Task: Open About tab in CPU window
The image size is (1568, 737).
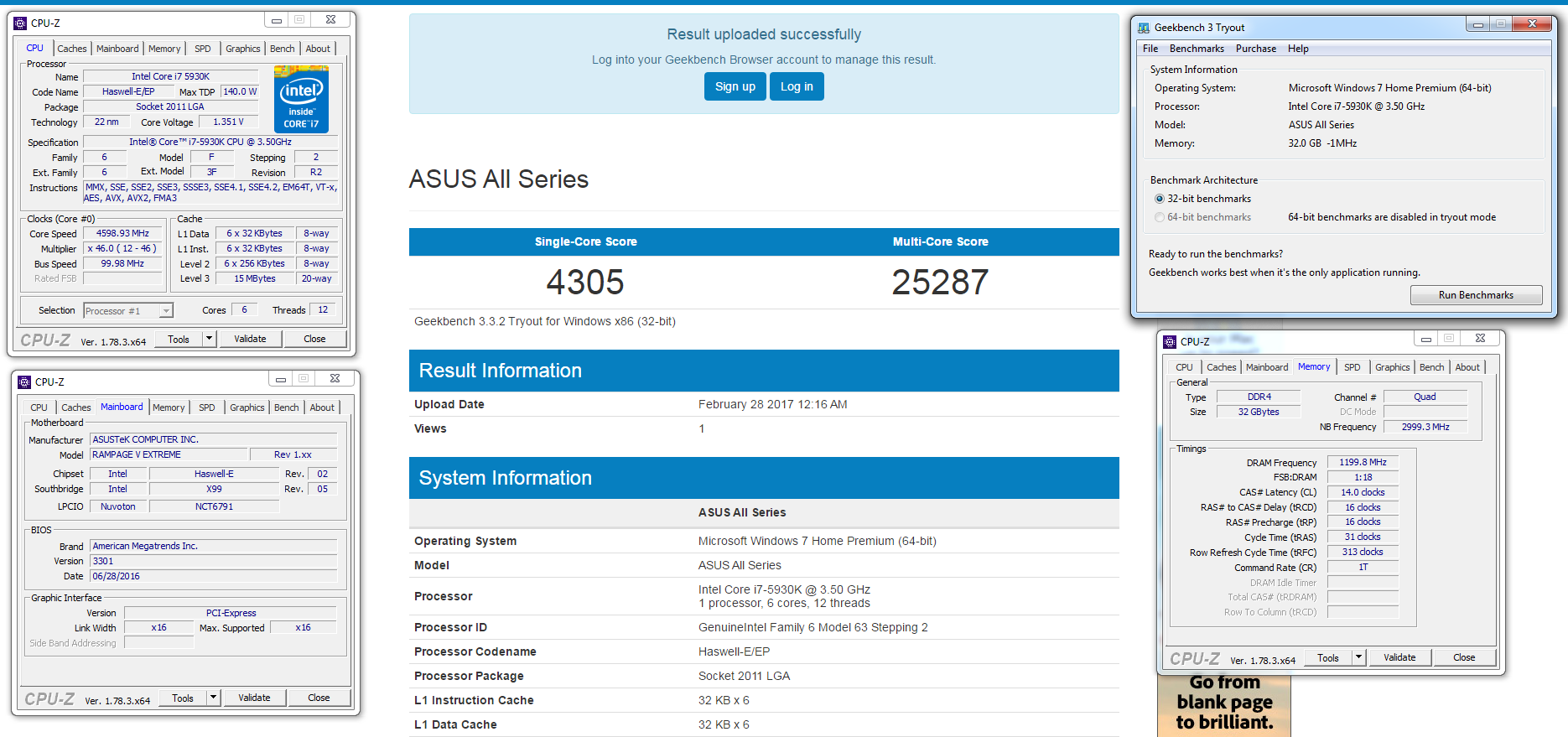Action: [318, 49]
